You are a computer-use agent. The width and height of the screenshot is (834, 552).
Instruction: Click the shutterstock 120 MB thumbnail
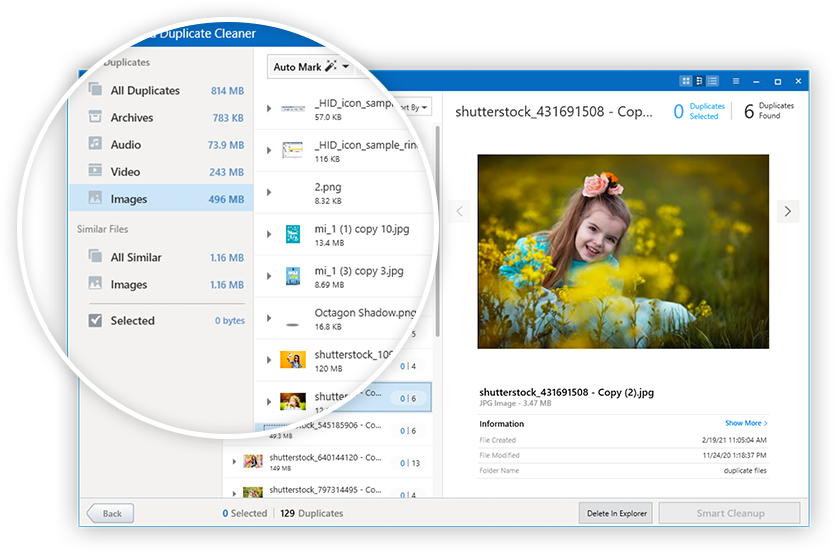pyautogui.click(x=293, y=360)
